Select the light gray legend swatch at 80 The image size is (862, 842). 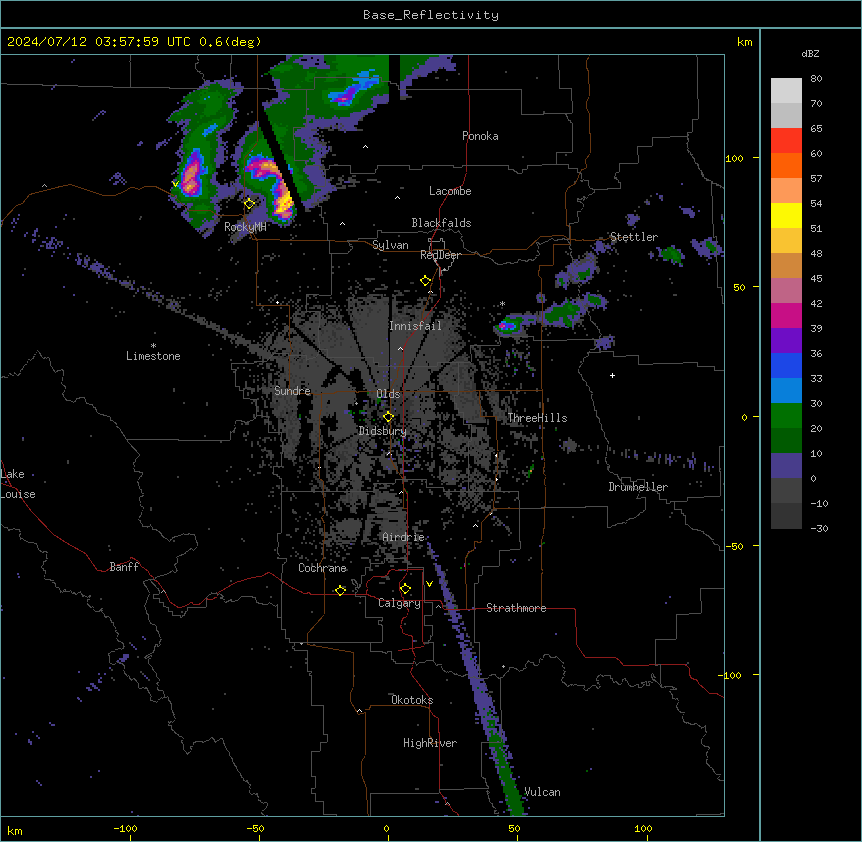pyautogui.click(x=786, y=91)
